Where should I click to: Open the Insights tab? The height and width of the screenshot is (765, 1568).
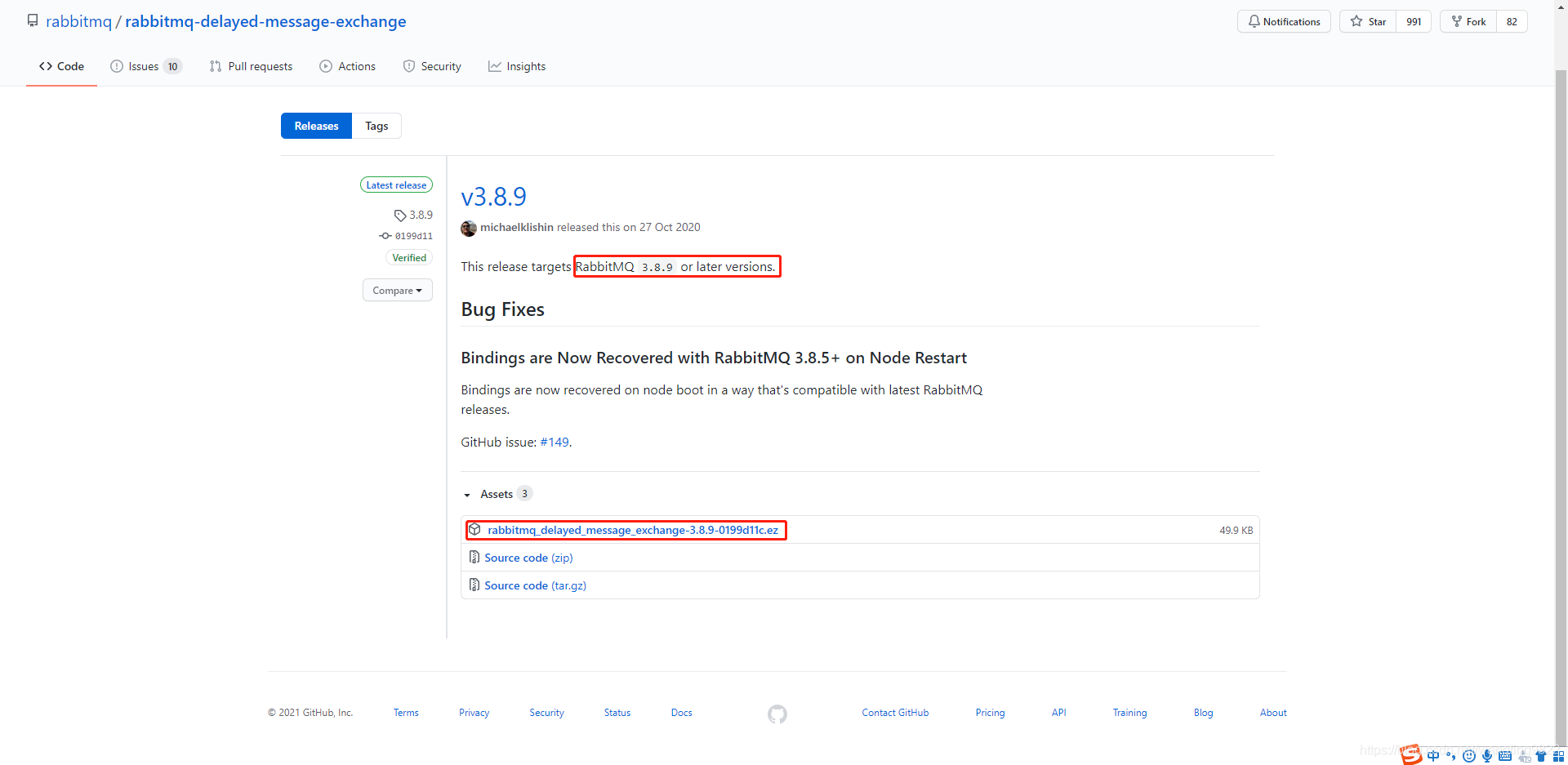point(517,66)
